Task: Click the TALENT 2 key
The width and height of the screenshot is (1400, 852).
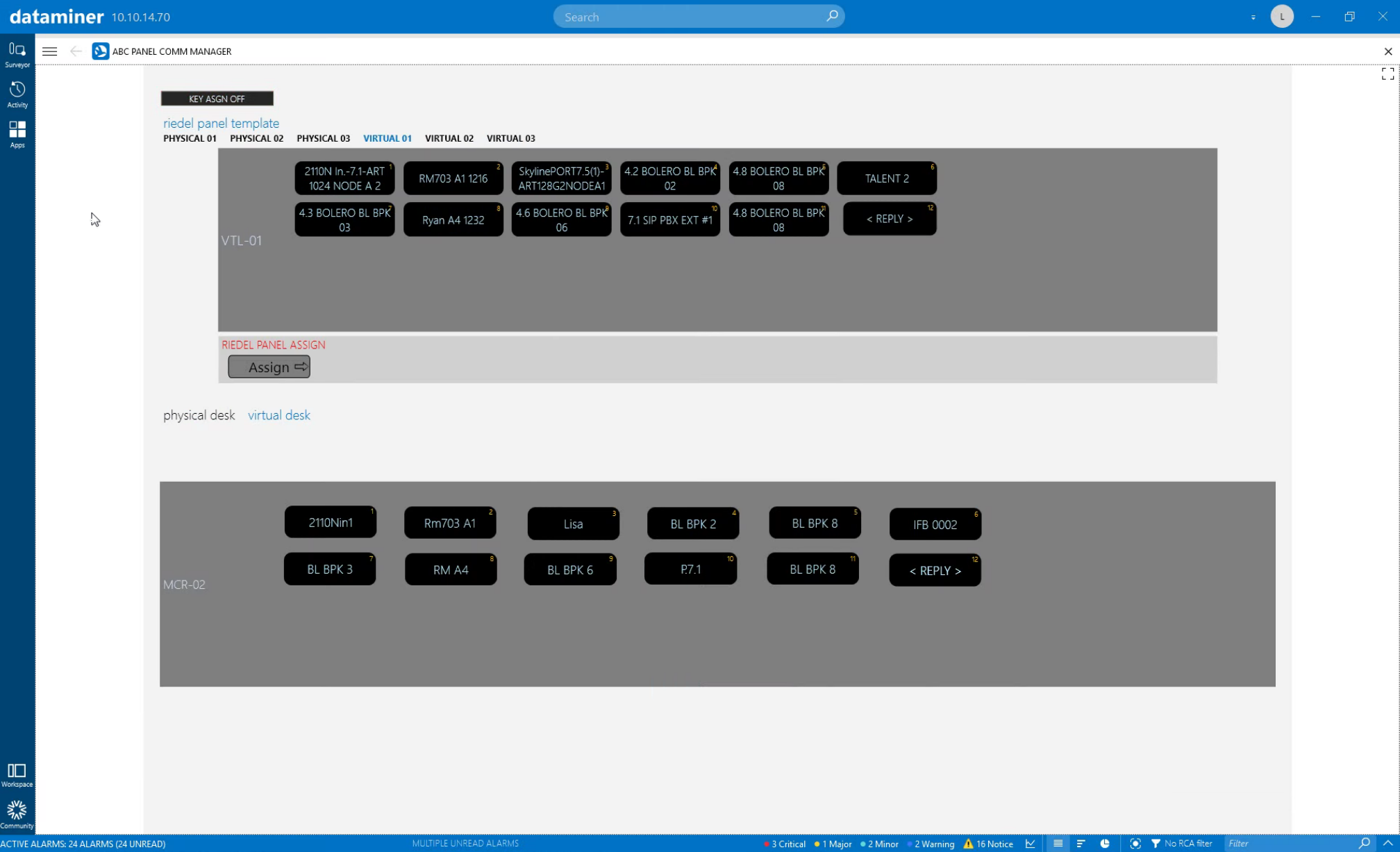Action: pos(887,178)
